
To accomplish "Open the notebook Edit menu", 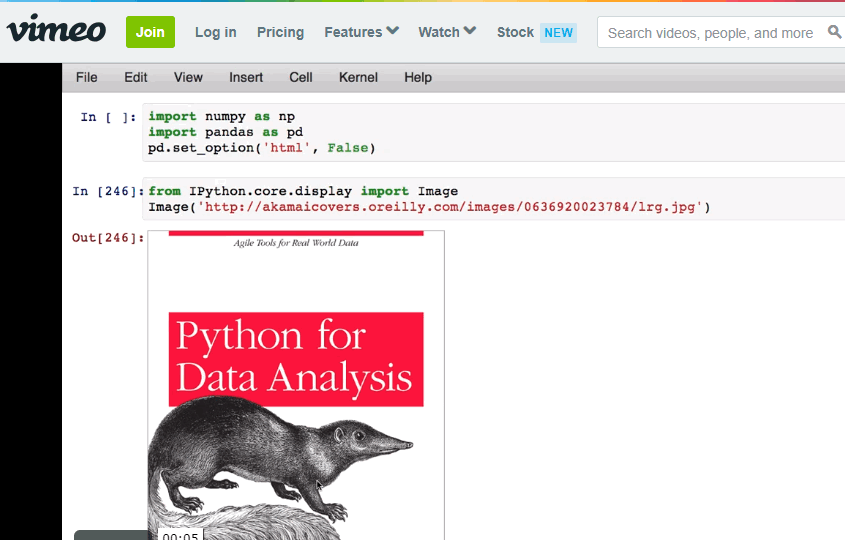I will click(x=136, y=78).
